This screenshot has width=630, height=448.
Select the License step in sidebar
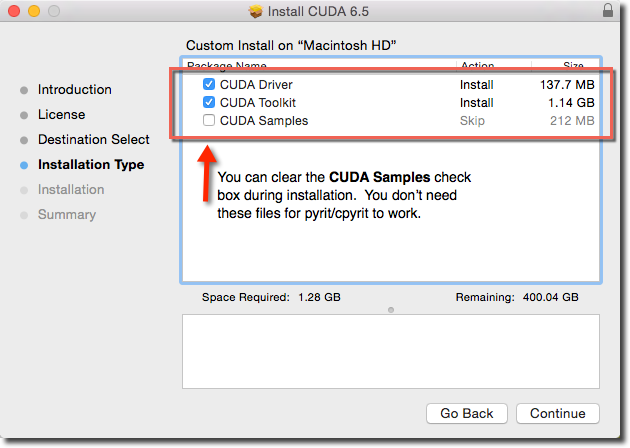click(61, 115)
